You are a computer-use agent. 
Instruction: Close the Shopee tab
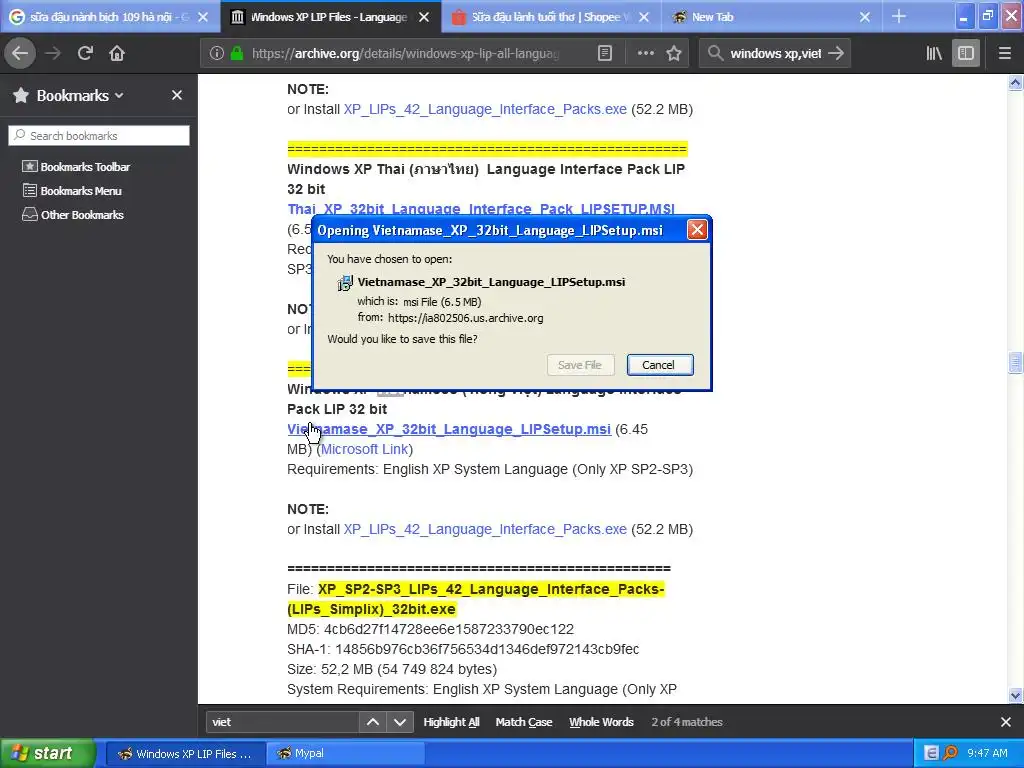tap(644, 17)
